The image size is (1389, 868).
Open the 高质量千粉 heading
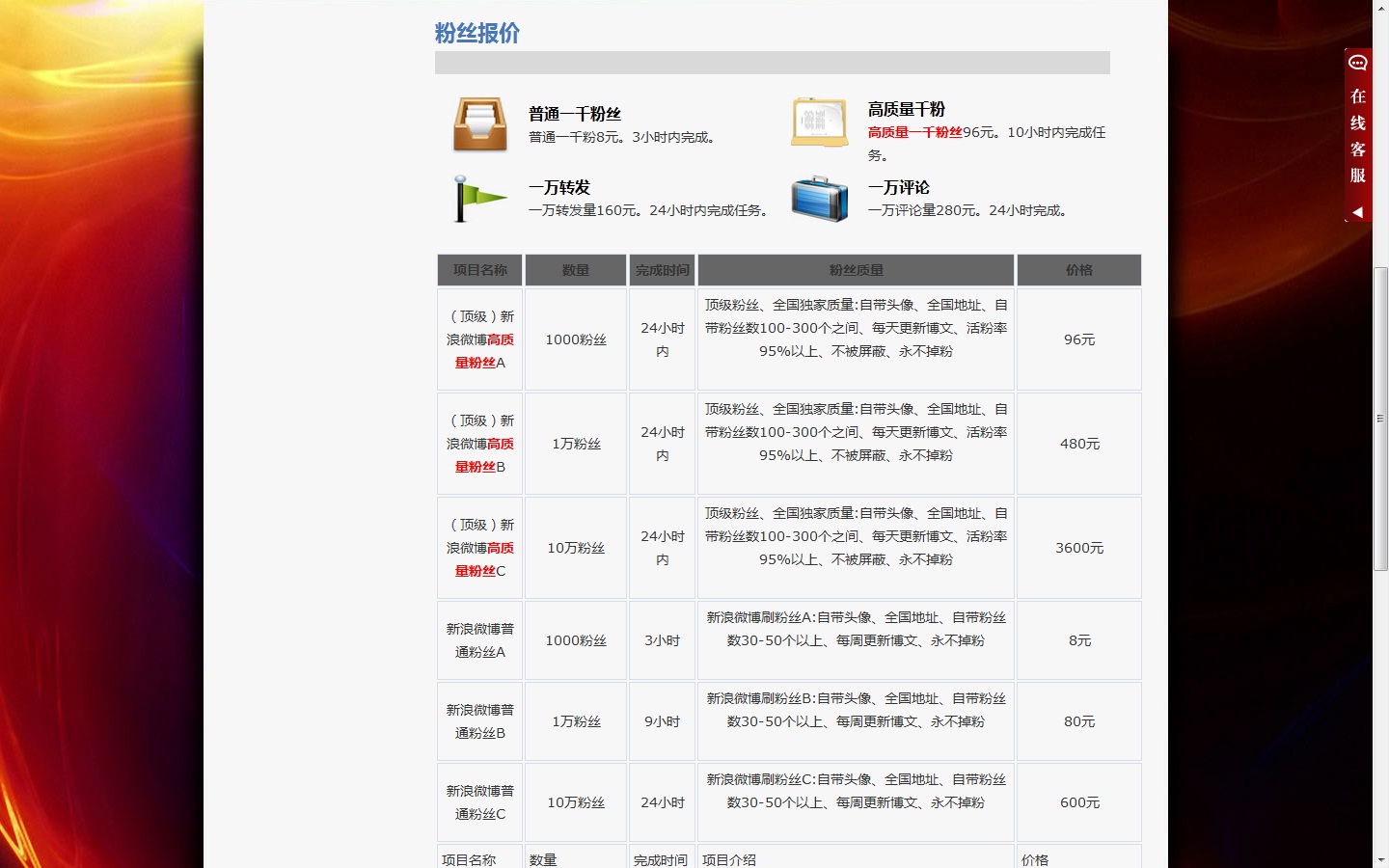pos(906,109)
